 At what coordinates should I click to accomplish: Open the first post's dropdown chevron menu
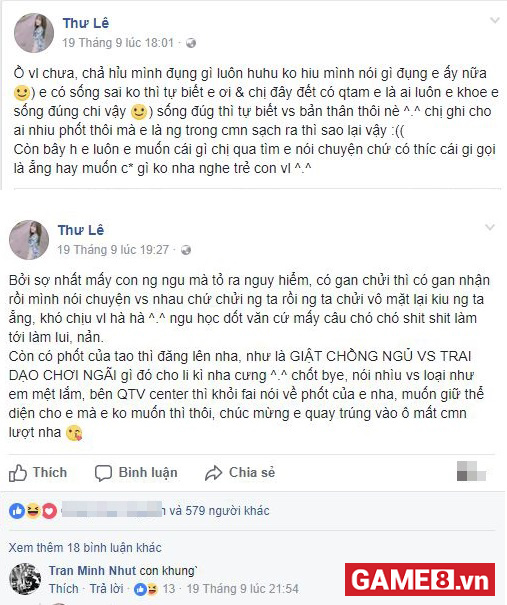pyautogui.click(x=494, y=20)
